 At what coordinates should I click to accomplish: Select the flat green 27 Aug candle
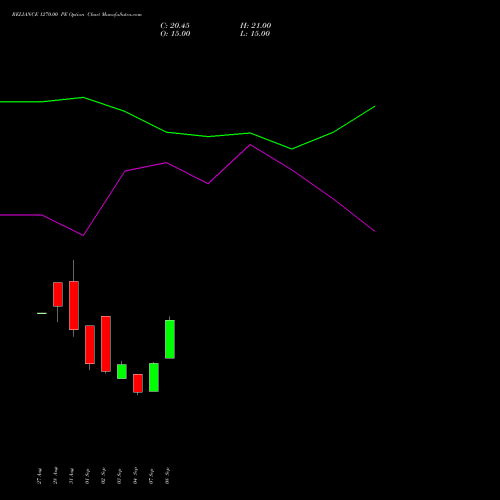point(42,313)
